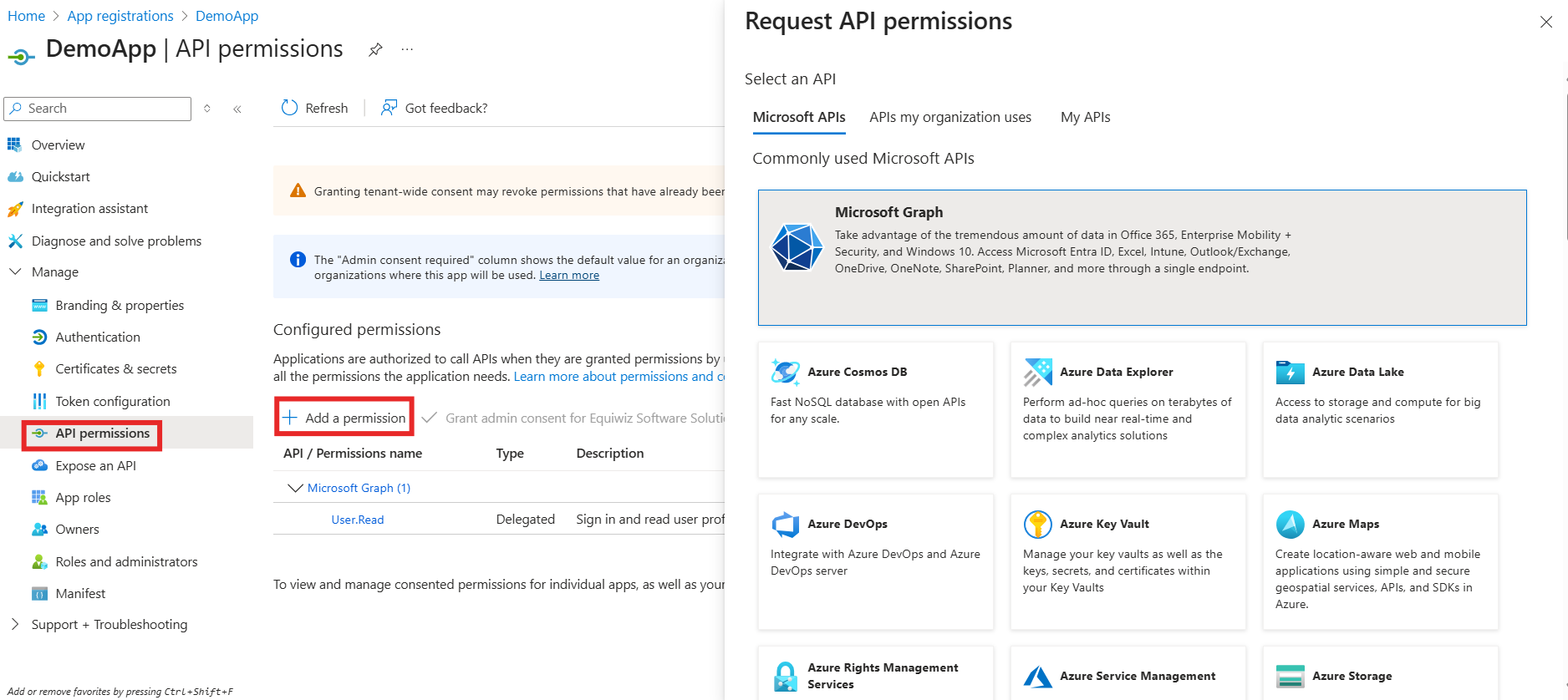Switch to the Microsoft APIs tab

click(799, 118)
